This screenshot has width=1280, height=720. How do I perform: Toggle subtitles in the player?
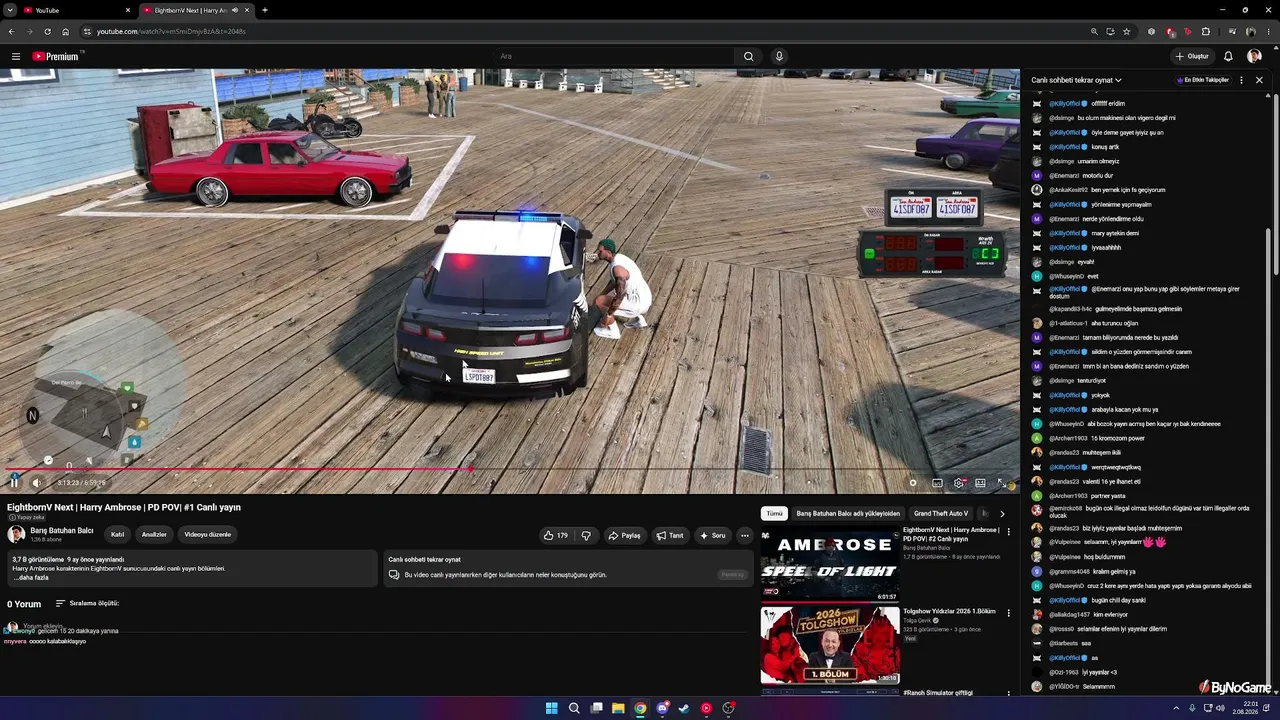point(937,483)
